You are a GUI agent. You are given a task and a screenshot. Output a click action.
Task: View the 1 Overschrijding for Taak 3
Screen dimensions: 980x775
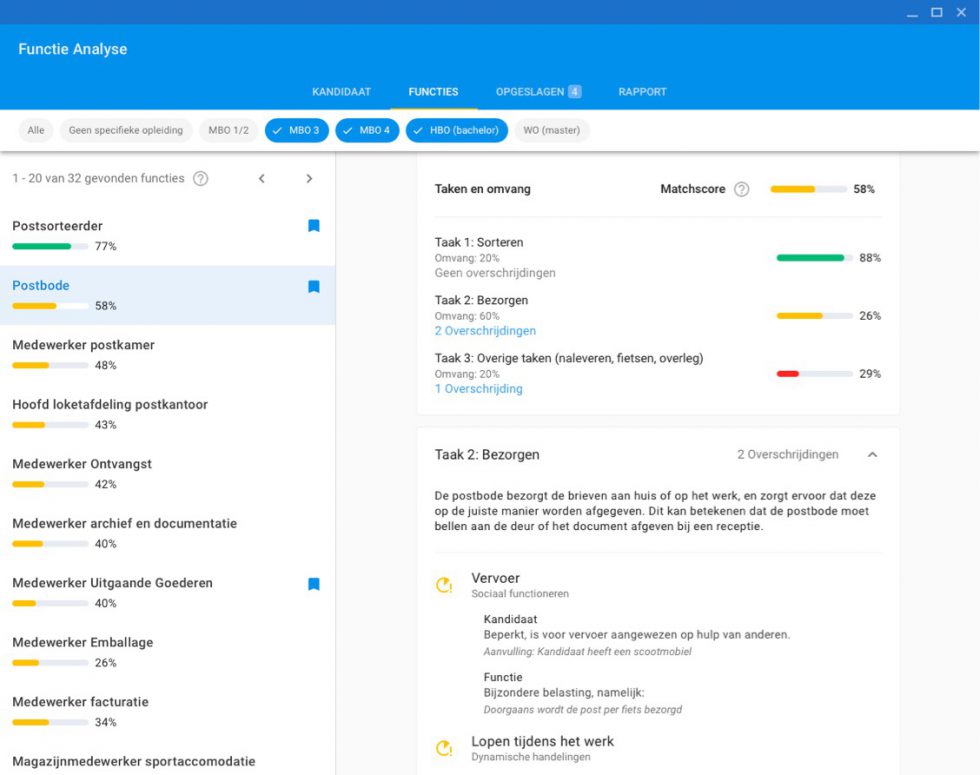(477, 388)
